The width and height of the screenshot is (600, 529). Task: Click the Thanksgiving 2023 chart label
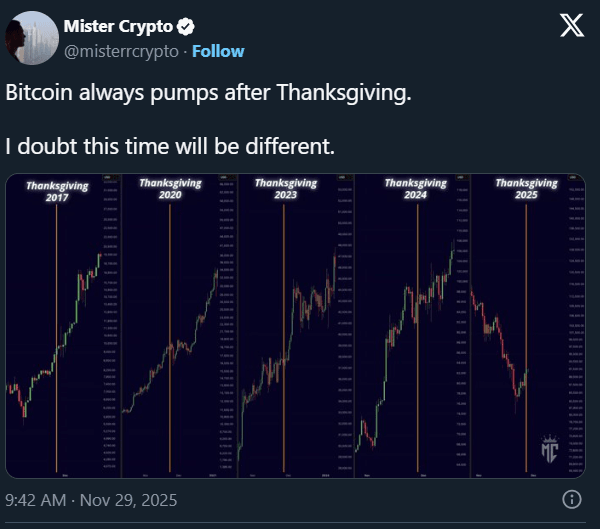click(285, 189)
